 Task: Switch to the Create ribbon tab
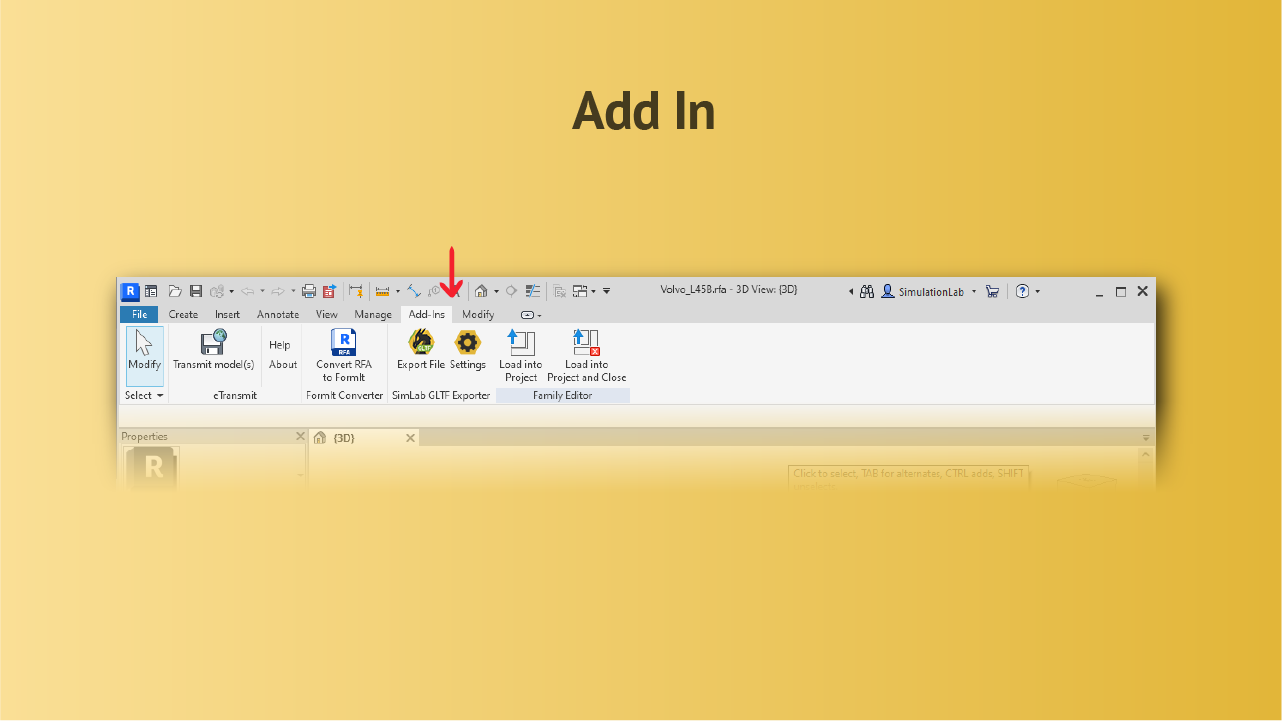183,314
